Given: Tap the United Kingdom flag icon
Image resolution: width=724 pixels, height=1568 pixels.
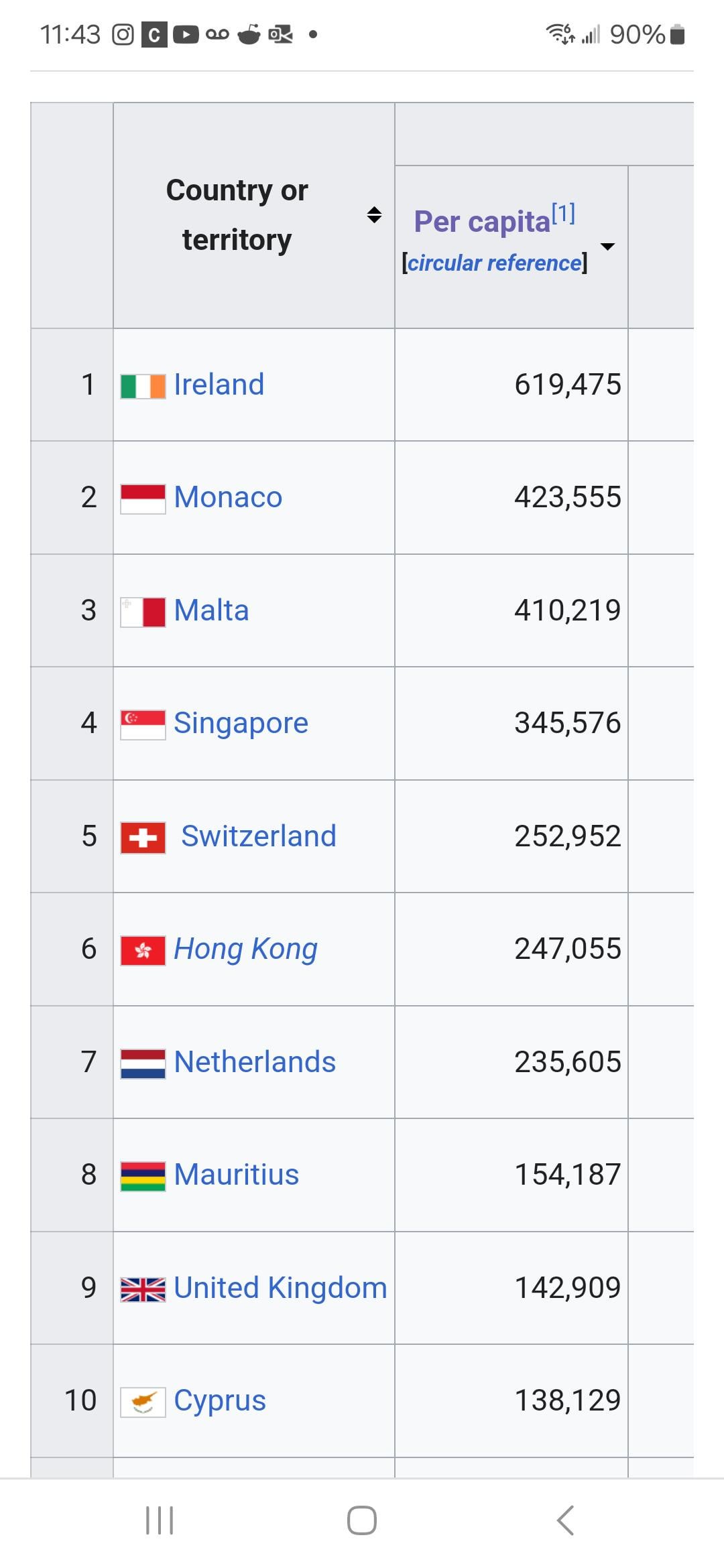Looking at the screenshot, I should [143, 1289].
